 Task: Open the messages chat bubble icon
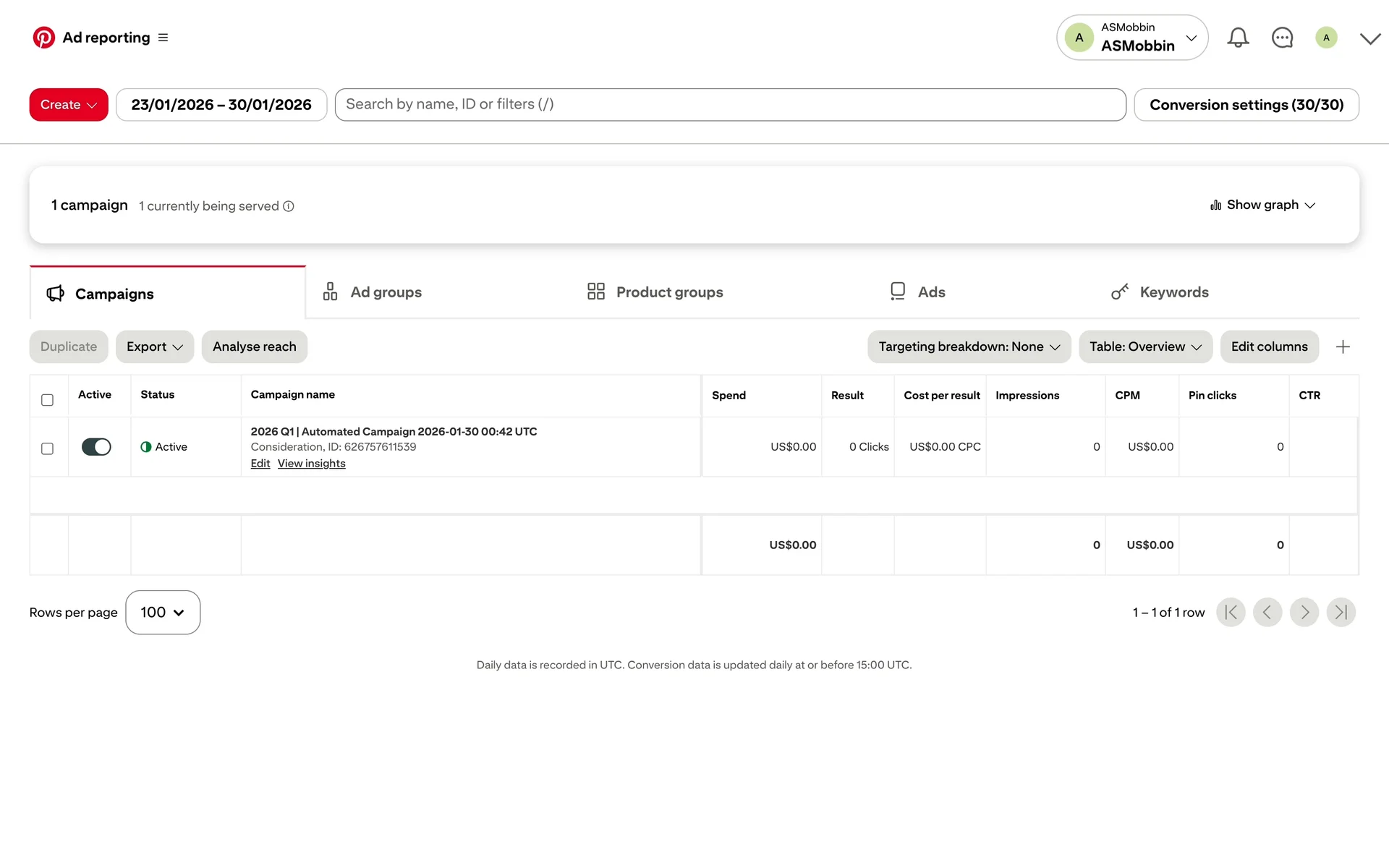(1282, 38)
